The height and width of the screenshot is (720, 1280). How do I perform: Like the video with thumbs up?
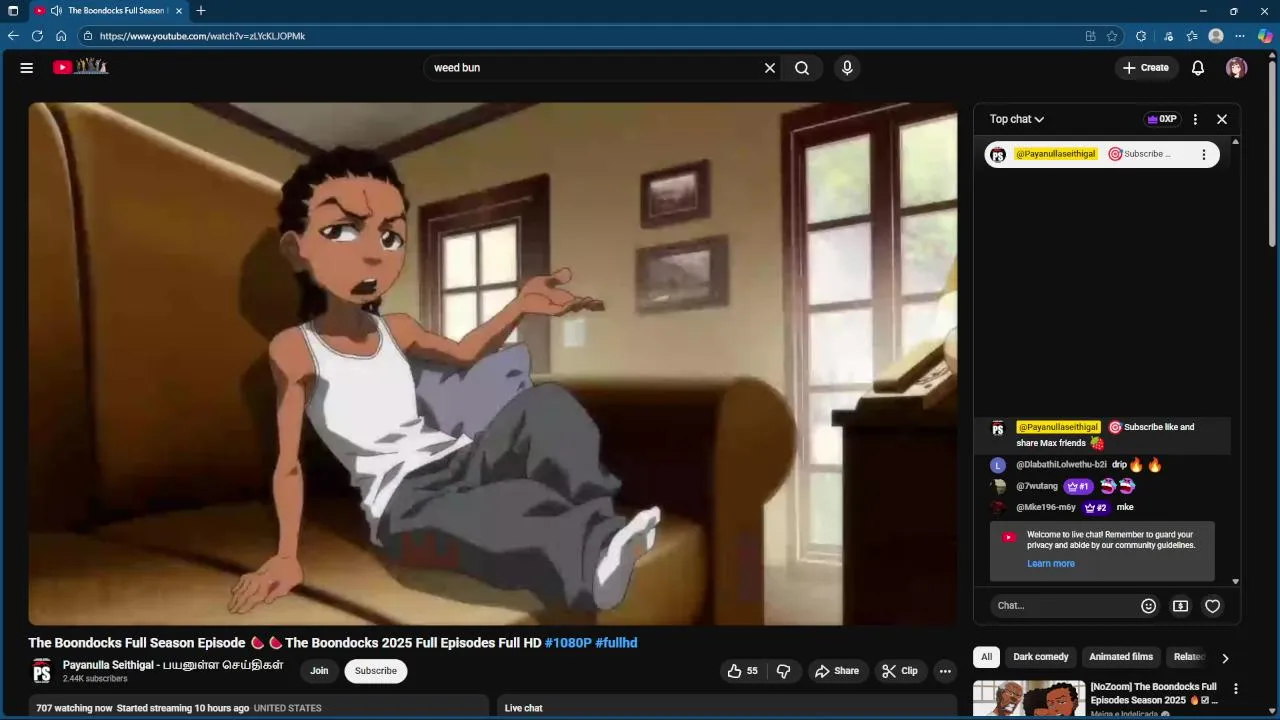pos(742,671)
